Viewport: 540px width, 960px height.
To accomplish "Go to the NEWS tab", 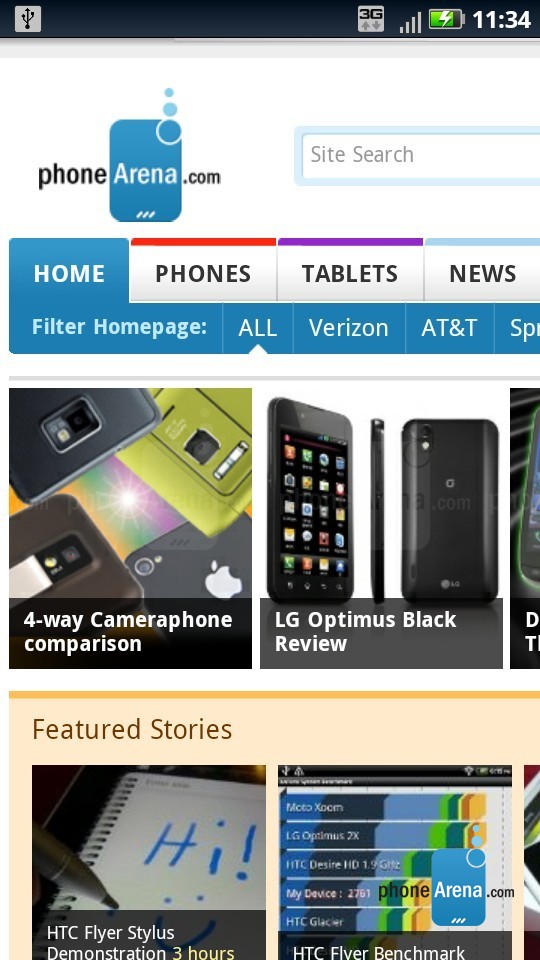I will [x=482, y=273].
